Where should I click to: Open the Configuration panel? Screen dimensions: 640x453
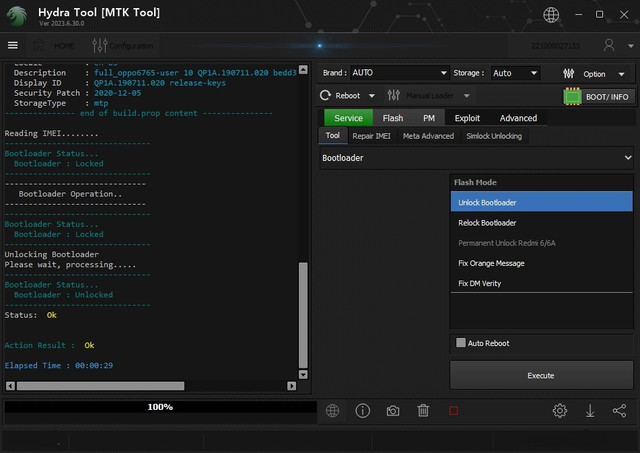[123, 46]
